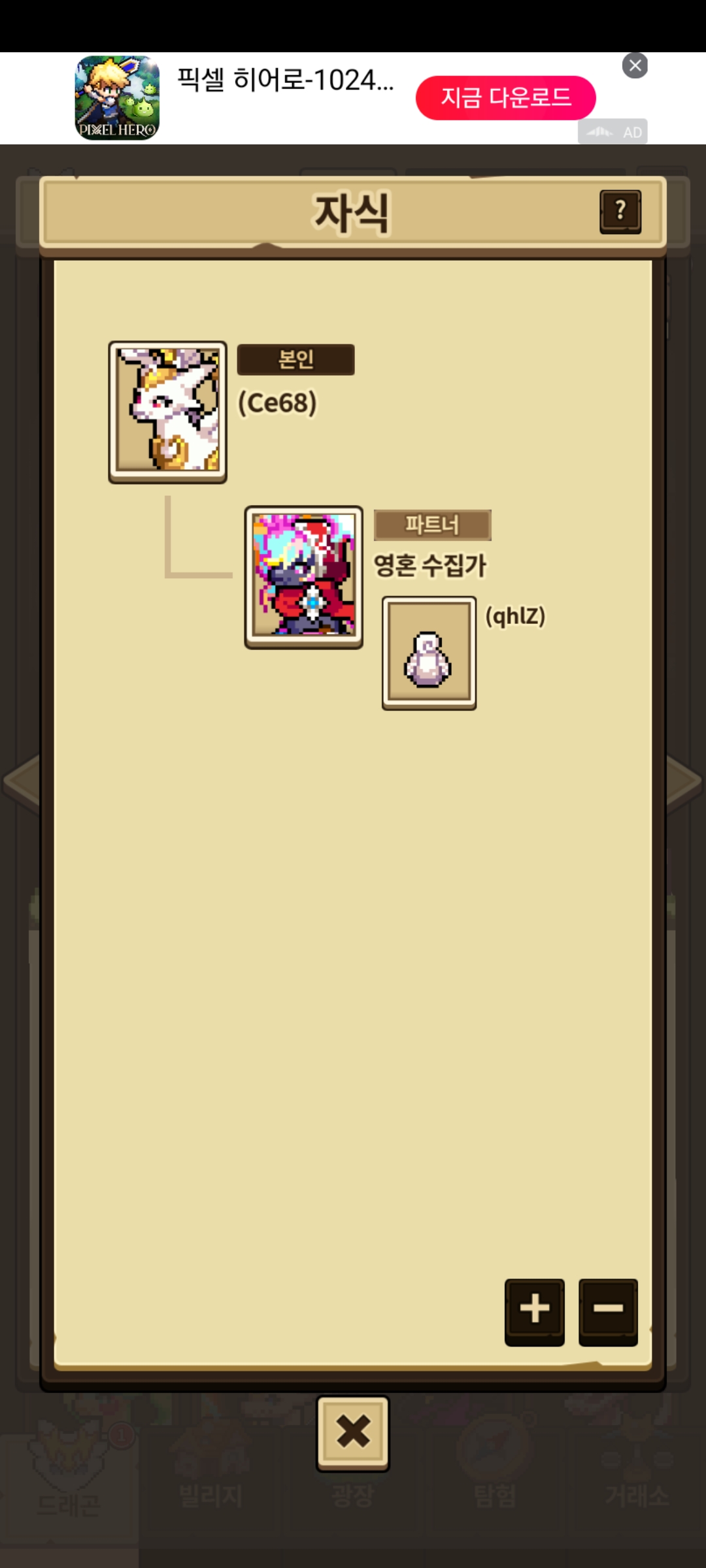Go to previous page with left arrow
The height and width of the screenshot is (1568, 706).
(22, 782)
